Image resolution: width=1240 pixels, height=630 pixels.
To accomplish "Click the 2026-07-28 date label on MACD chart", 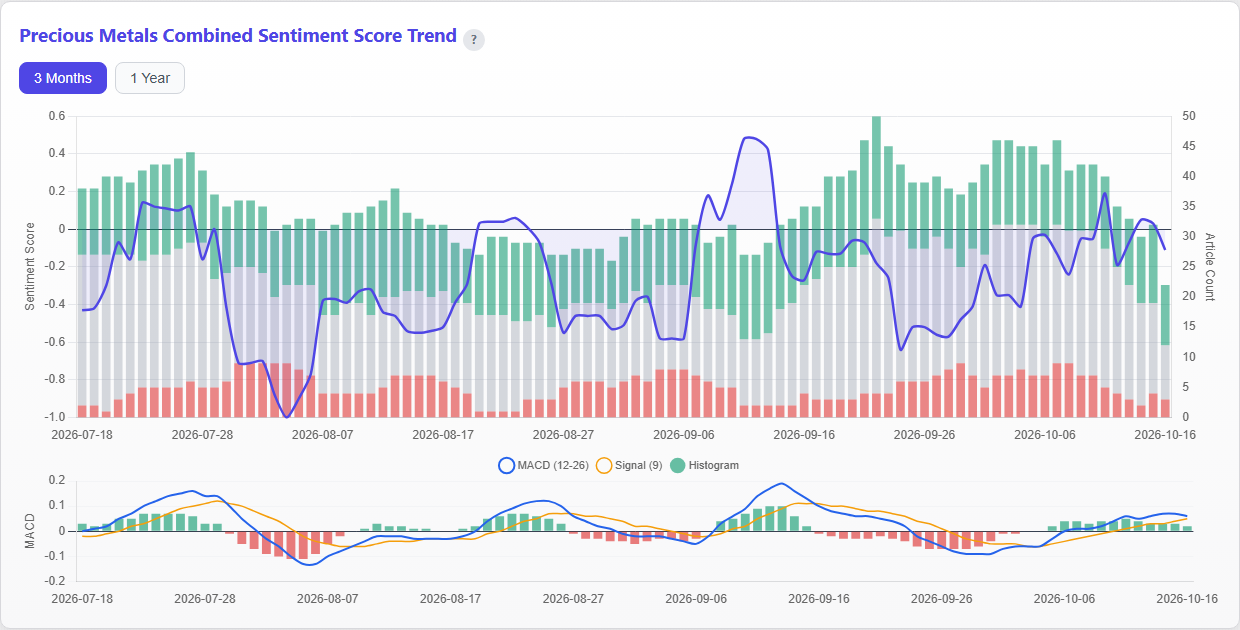I will click(205, 598).
